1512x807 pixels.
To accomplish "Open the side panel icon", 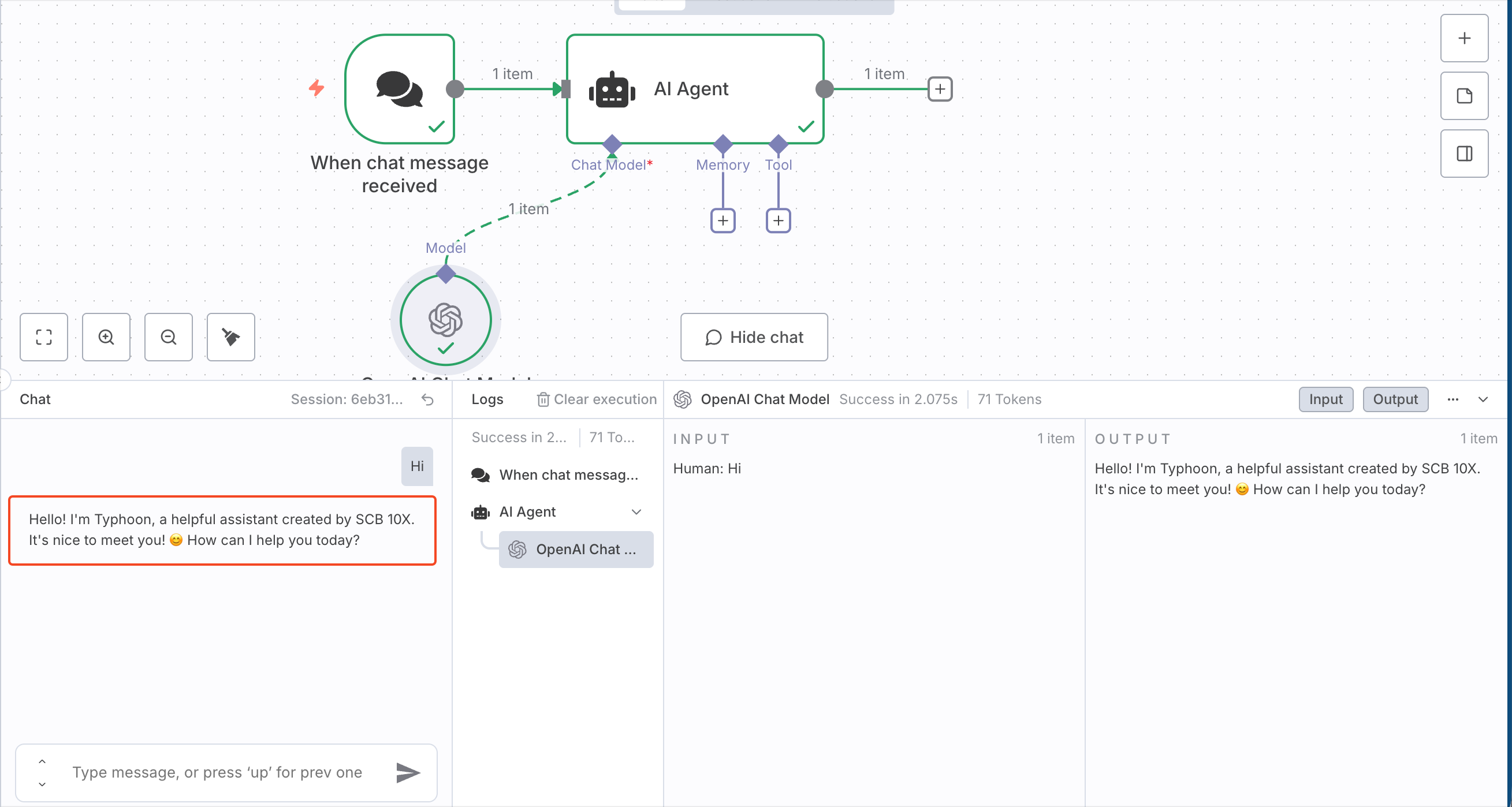I will coord(1464,154).
